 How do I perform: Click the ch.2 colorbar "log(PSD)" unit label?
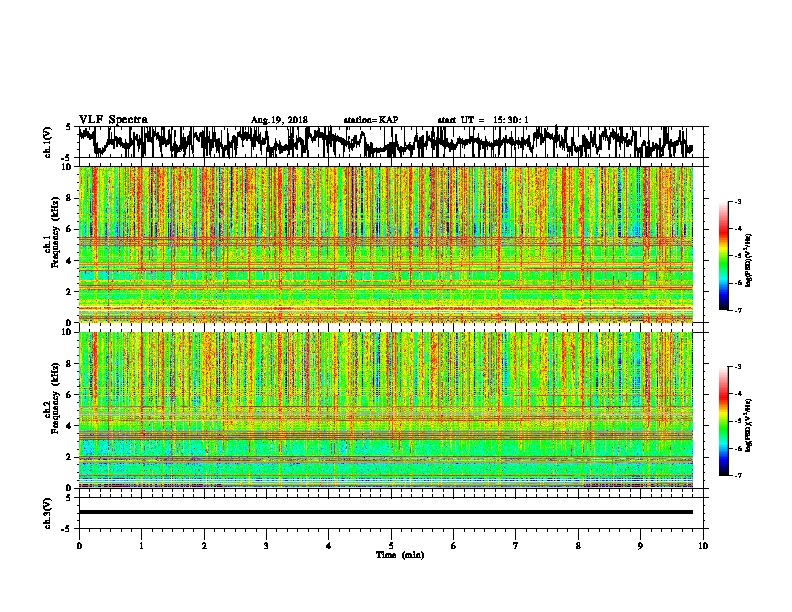pyautogui.click(x=749, y=425)
